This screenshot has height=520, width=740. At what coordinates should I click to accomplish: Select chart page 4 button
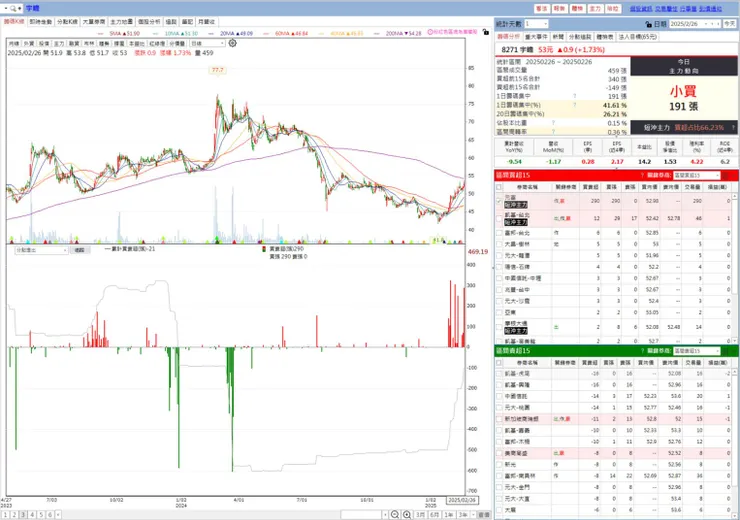click(x=32, y=515)
